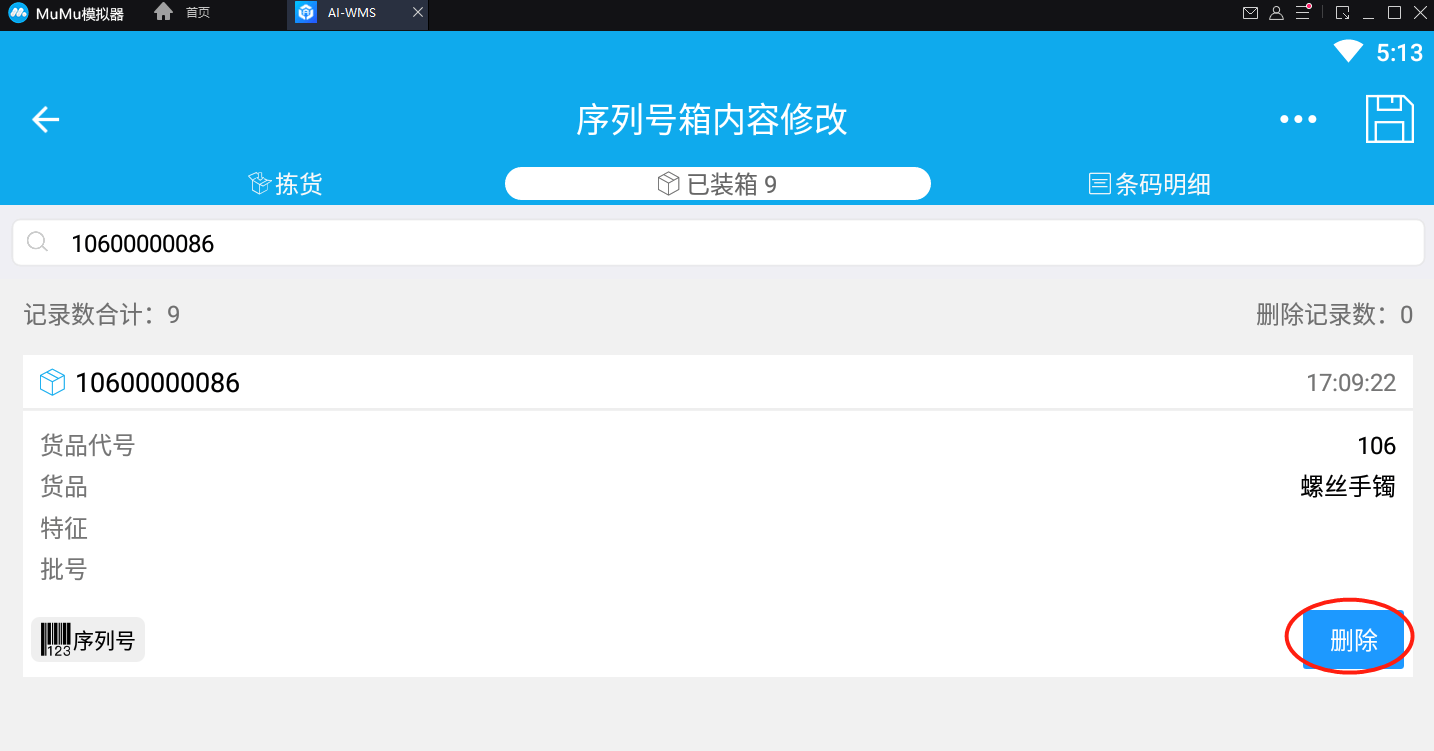Open the three-dot more options menu
1434x751 pixels.
coord(1298,120)
